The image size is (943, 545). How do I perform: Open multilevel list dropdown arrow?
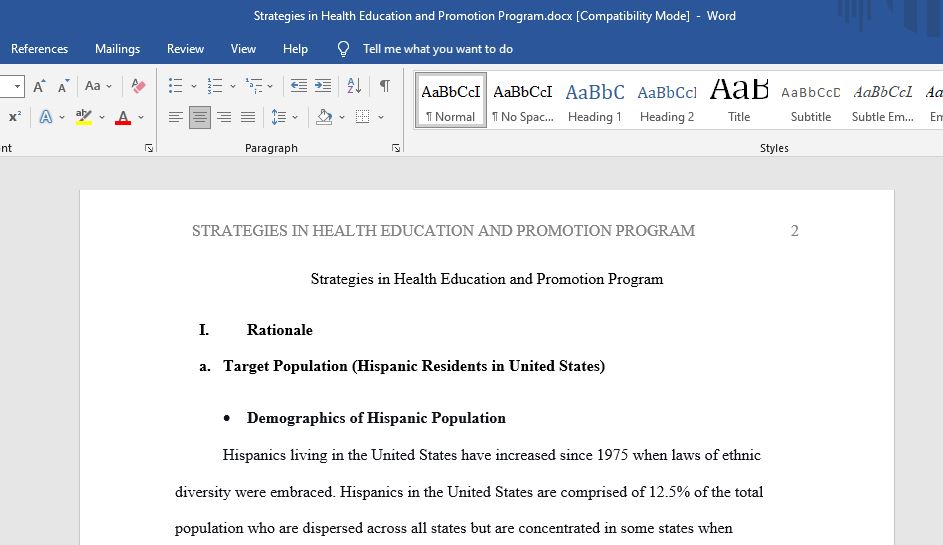(x=270, y=86)
